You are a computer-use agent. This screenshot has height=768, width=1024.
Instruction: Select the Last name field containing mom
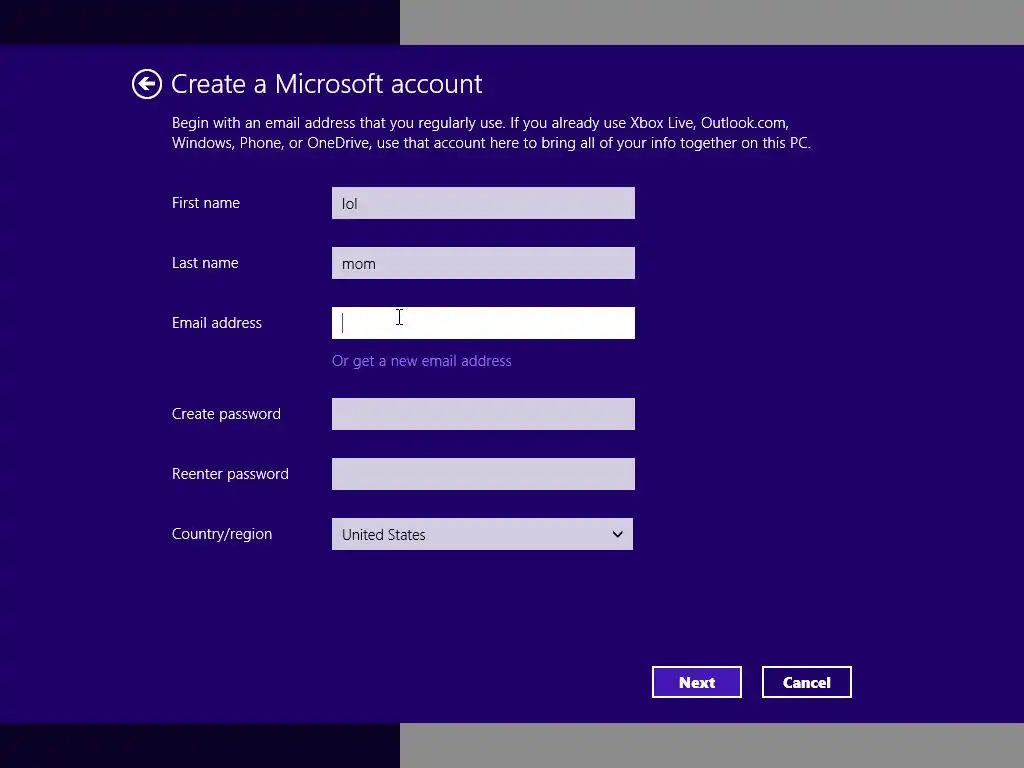click(x=483, y=263)
